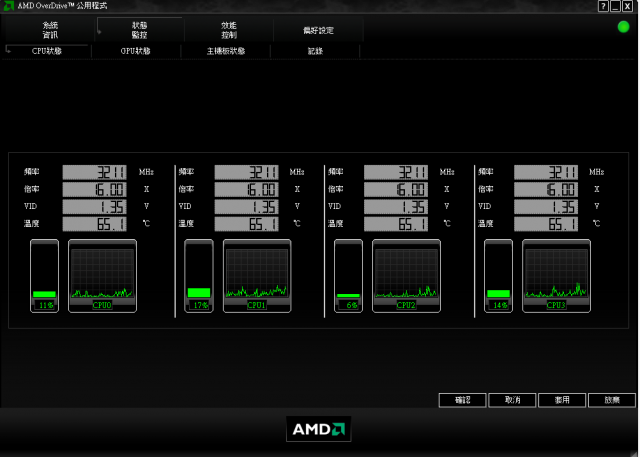Click CPU3 VID field showing 1.35
The image size is (640, 457).
point(546,206)
